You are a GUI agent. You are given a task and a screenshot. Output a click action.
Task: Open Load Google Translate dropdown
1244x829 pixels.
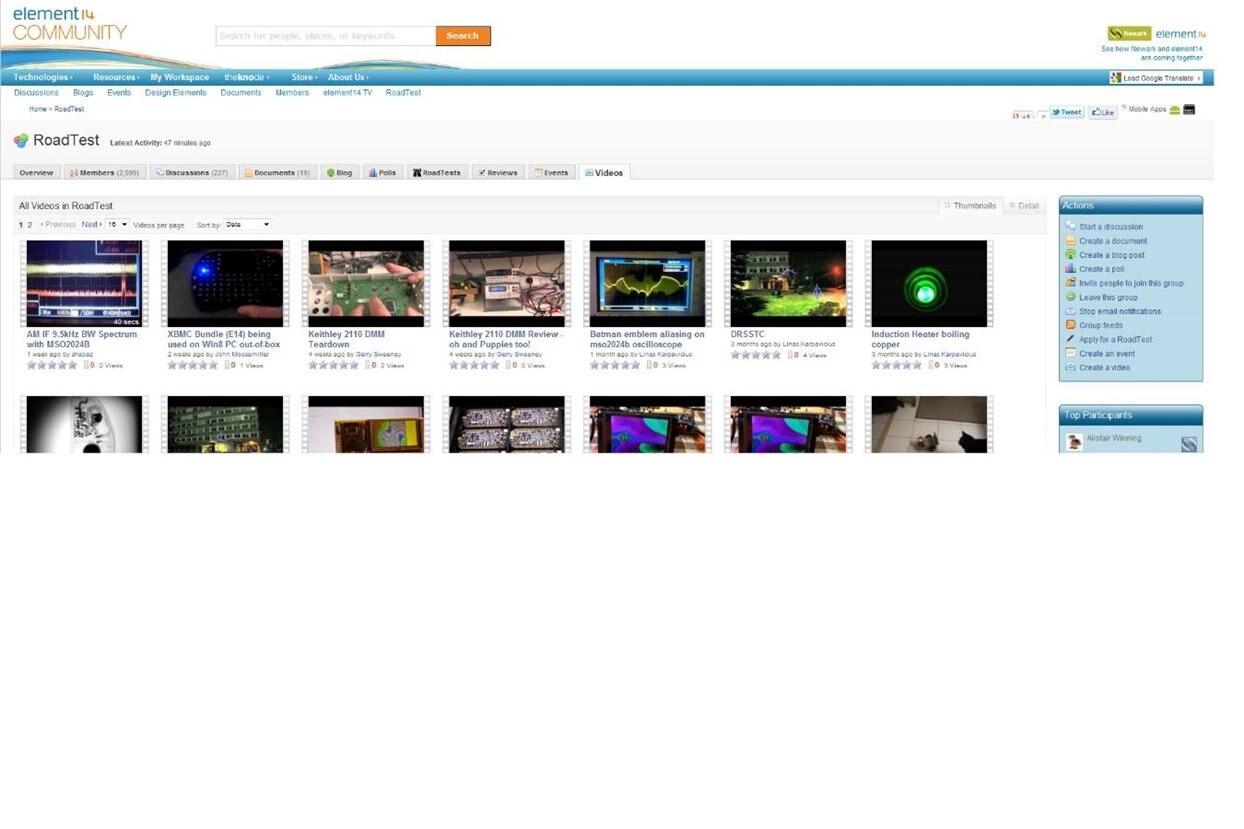pos(1156,78)
